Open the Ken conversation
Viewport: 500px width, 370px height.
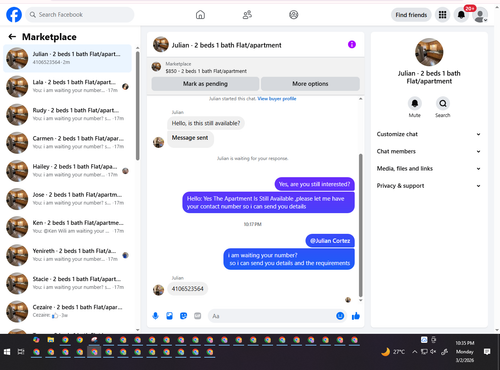tap(67, 227)
